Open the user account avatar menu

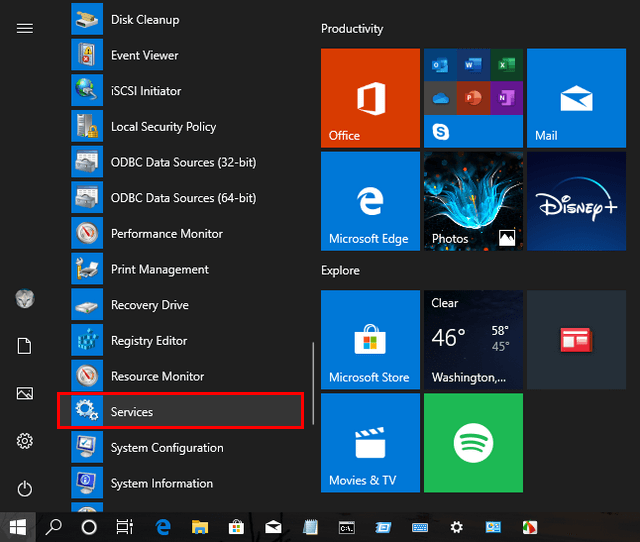coord(25,299)
